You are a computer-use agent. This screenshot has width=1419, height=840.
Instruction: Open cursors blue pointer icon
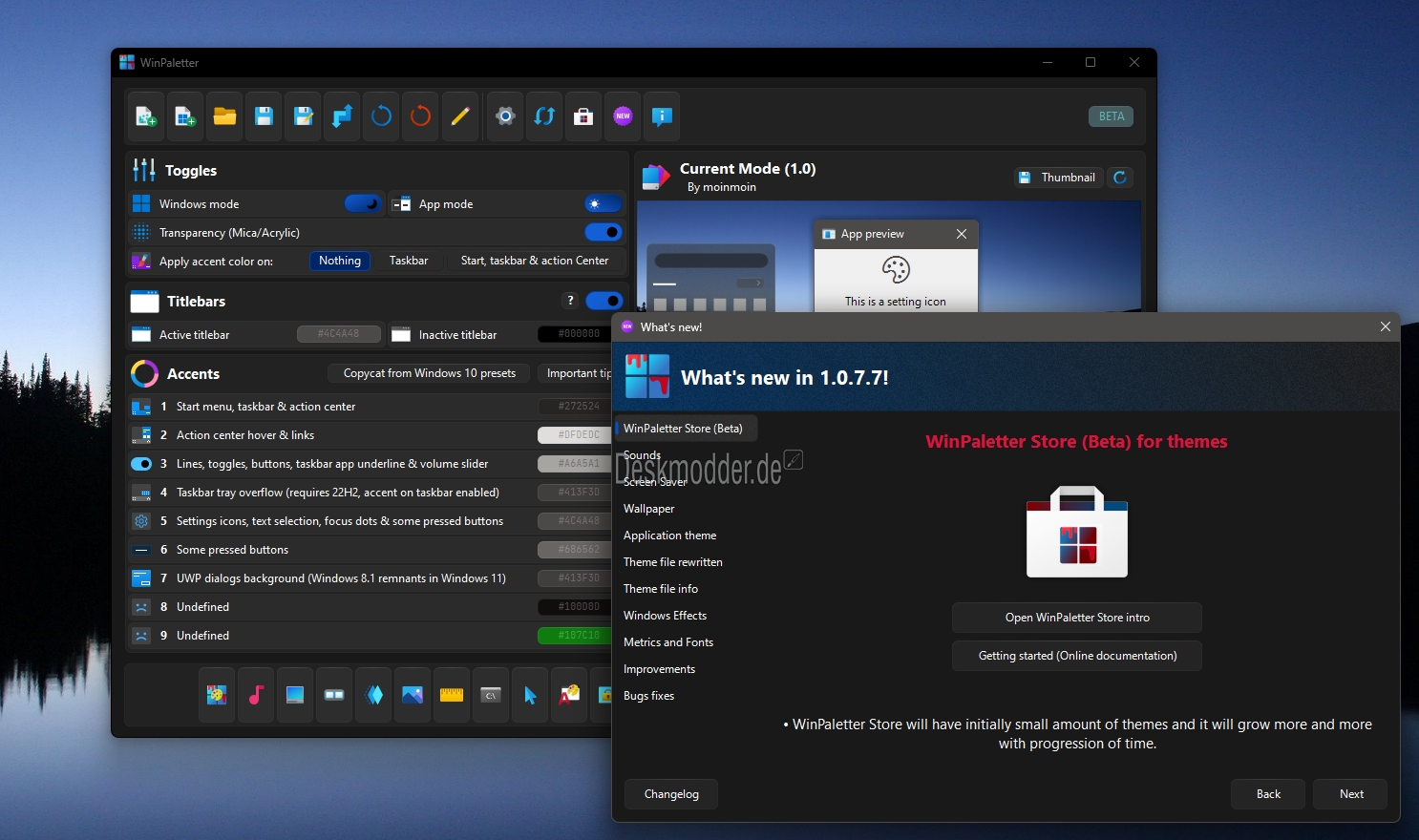530,695
